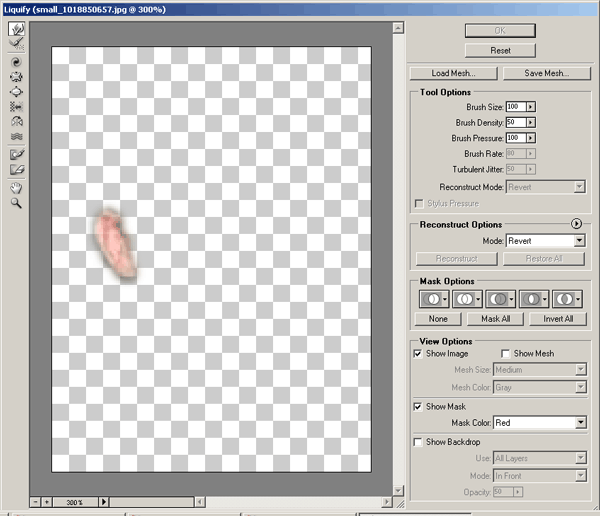Turn on Show Backdrop option
This screenshot has height=516, width=600.
coord(418,442)
